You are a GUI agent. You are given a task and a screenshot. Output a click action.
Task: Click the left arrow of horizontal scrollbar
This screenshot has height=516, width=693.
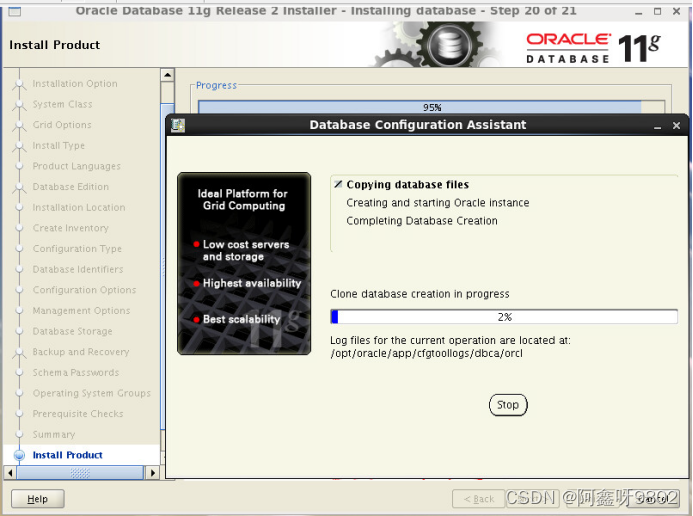[x=10, y=473]
